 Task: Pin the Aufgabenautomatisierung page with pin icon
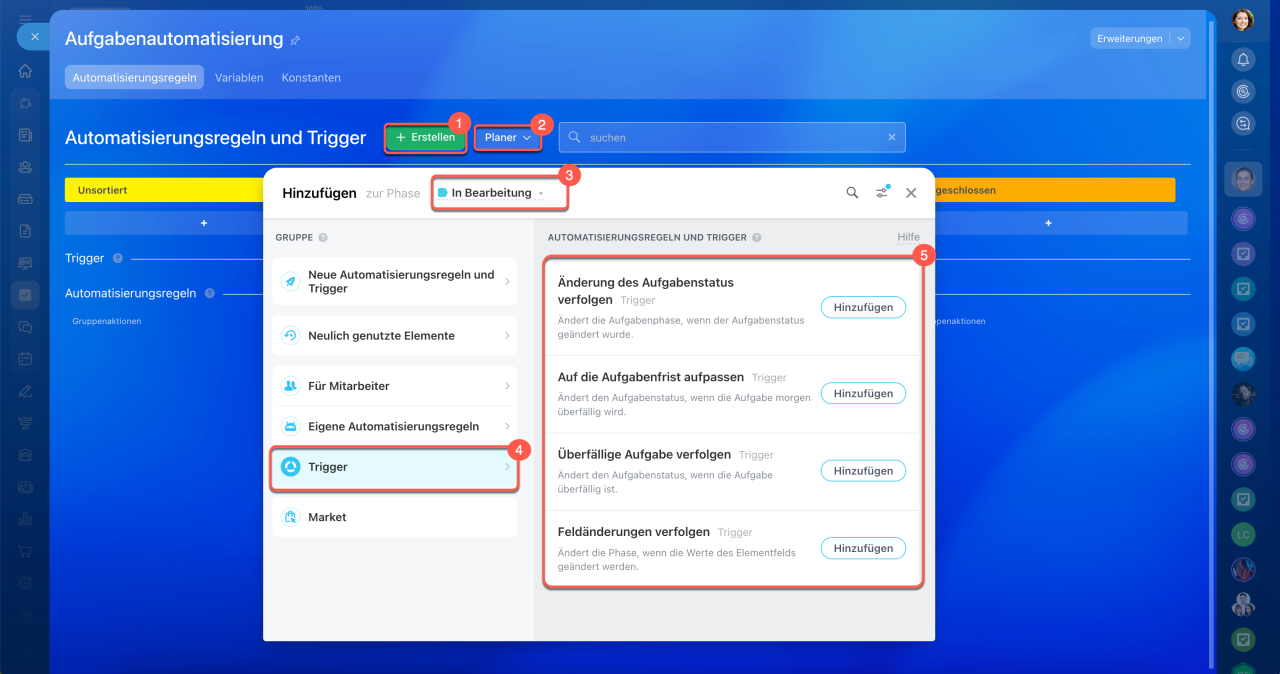click(295, 41)
